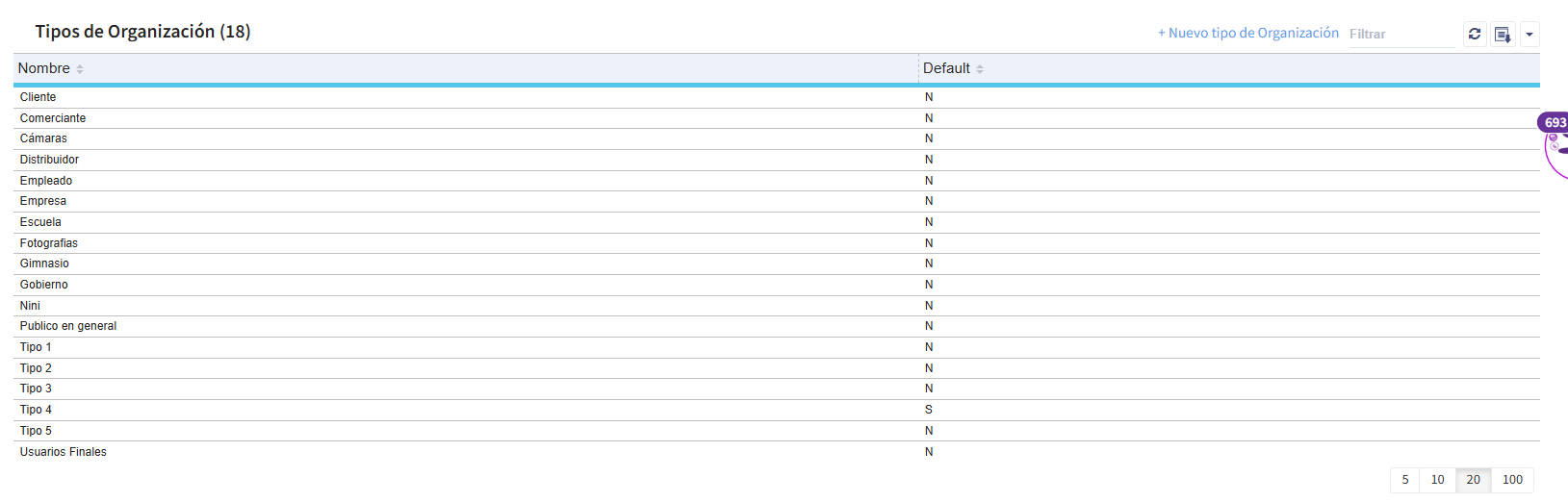Click the export table download icon
The width and height of the screenshot is (1568, 502).
pos(1503,35)
